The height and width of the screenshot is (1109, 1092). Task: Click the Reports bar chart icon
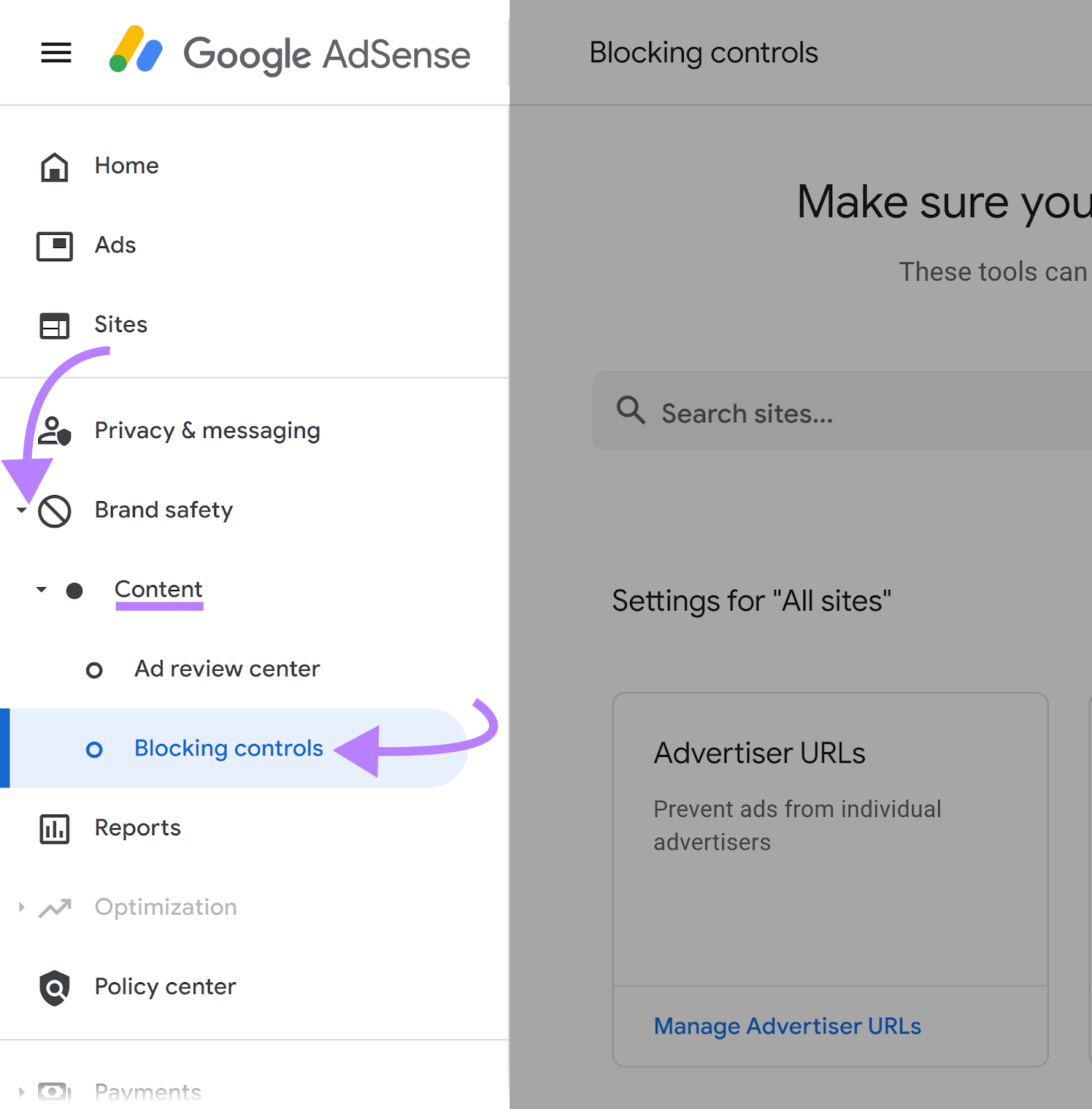pyautogui.click(x=55, y=829)
